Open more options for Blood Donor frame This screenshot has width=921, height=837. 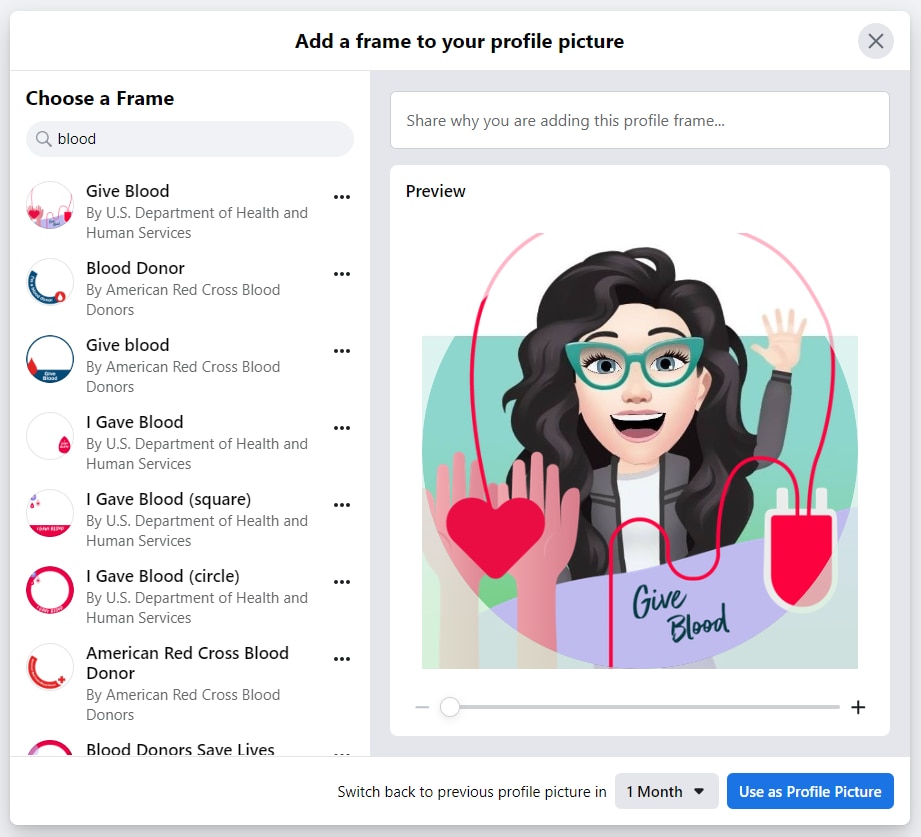[x=342, y=274]
